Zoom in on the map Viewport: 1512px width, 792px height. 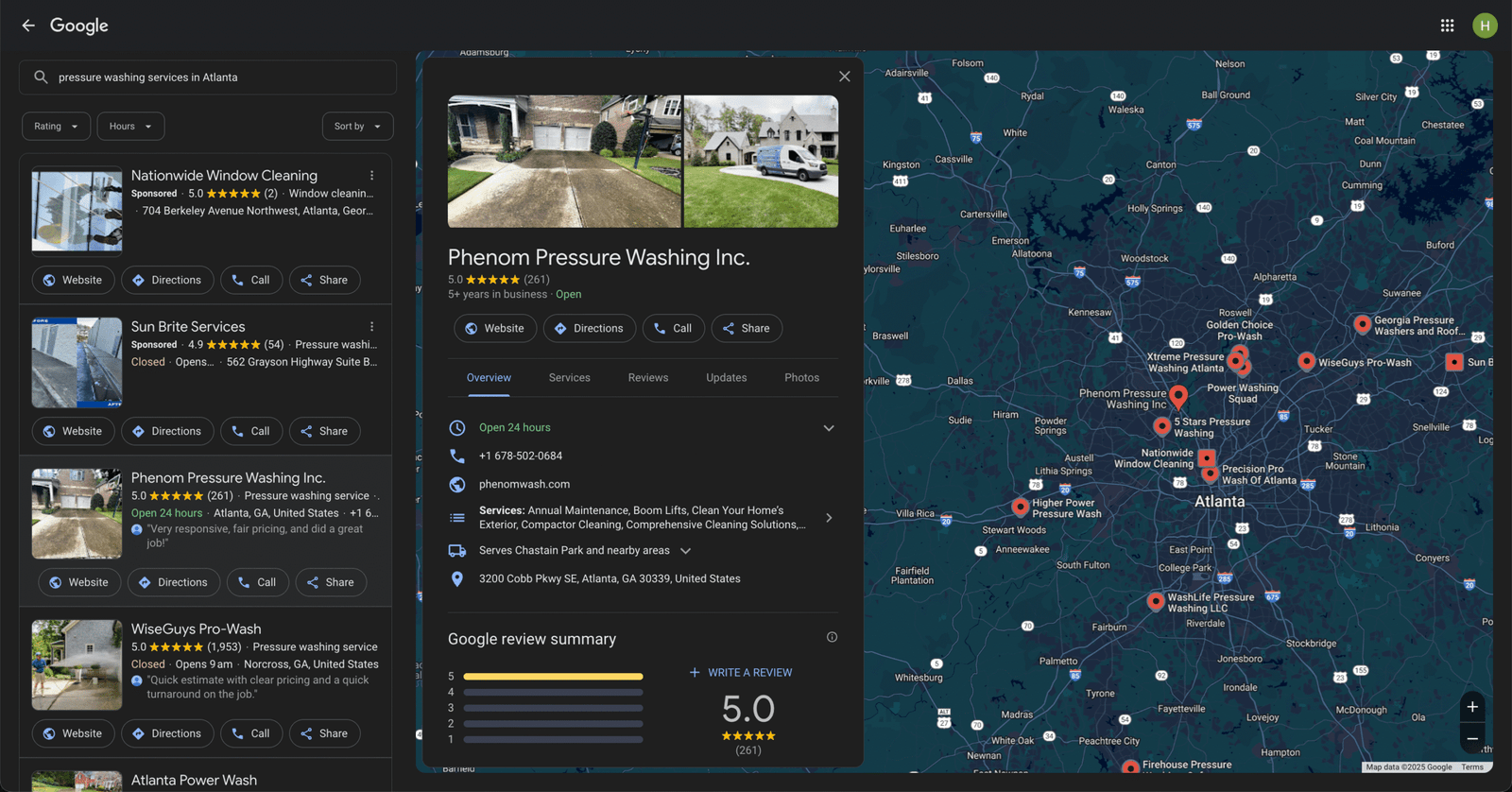point(1472,707)
